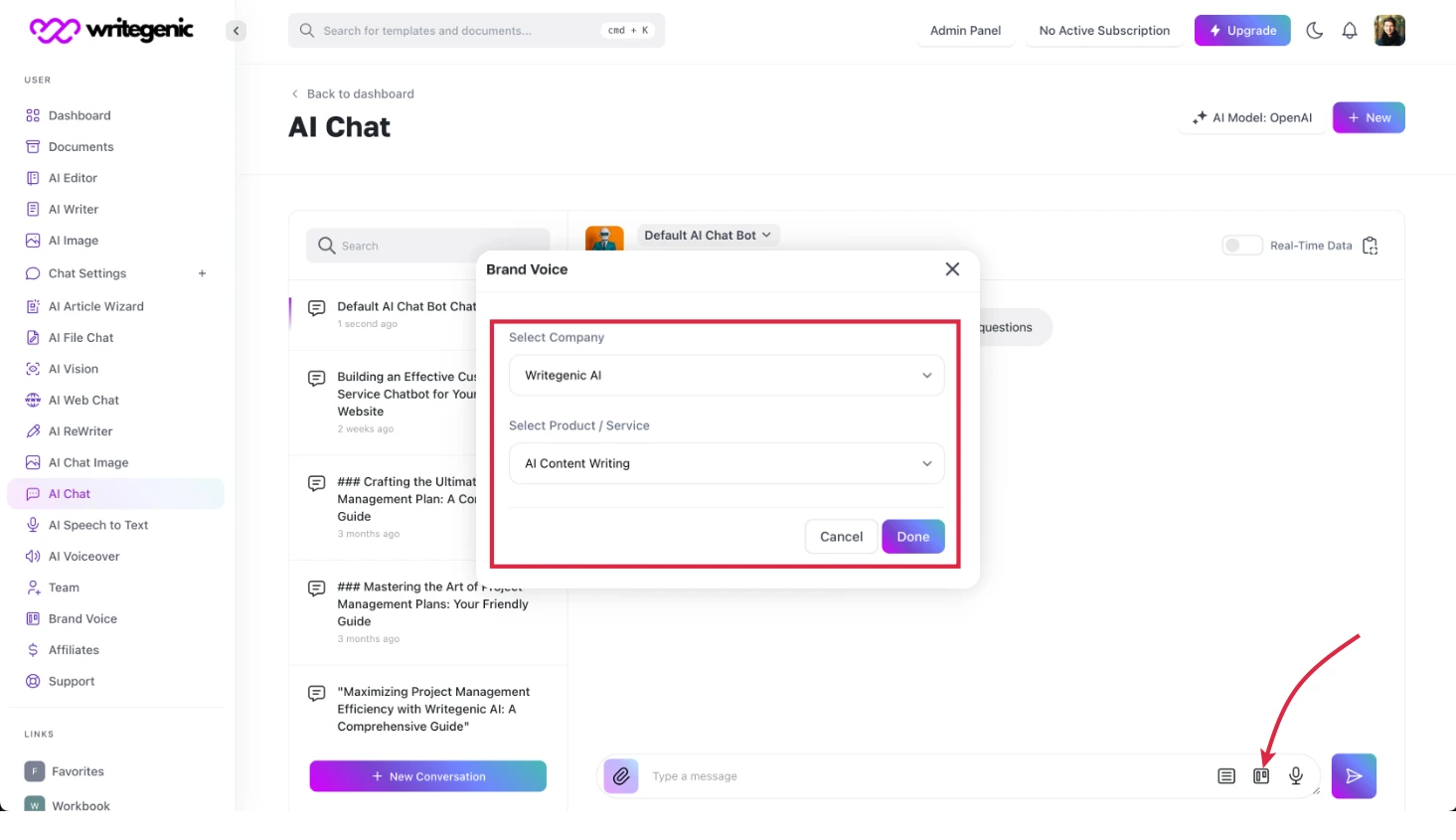Screen dimensions: 1456x840
Task: Go to AI Speech to Text
Action: click(97, 525)
